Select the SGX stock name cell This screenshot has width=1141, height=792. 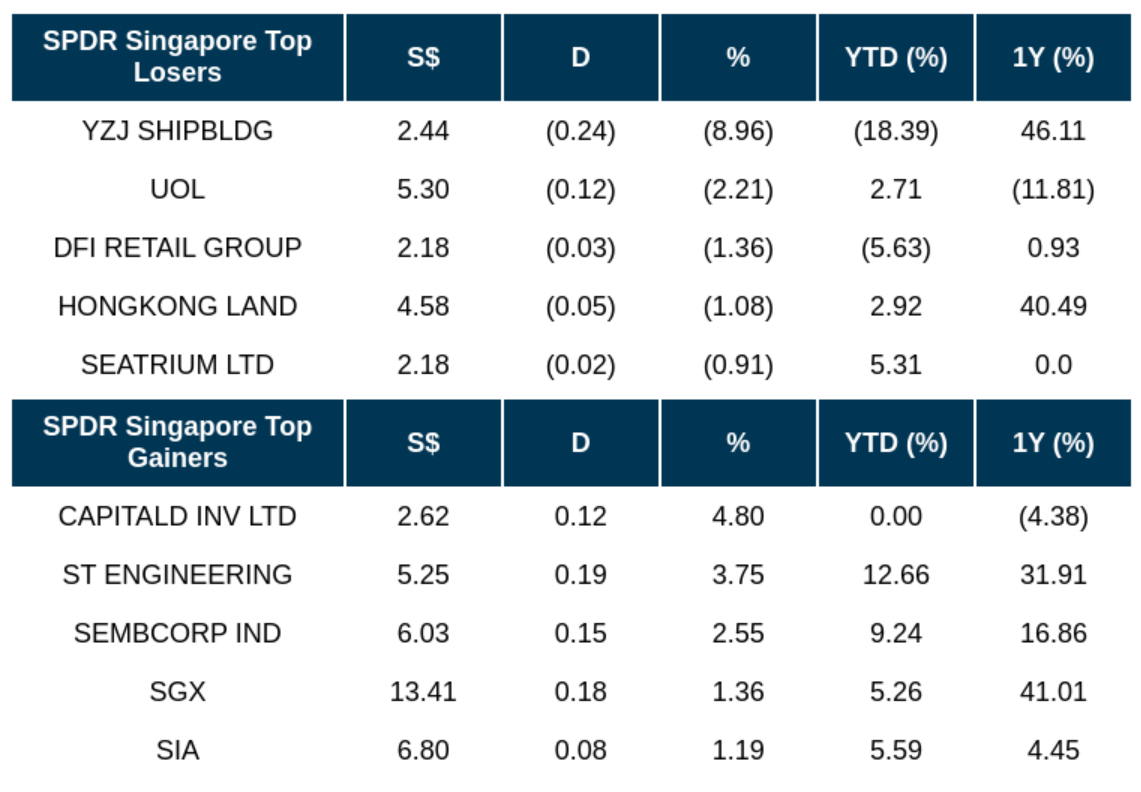pos(177,691)
